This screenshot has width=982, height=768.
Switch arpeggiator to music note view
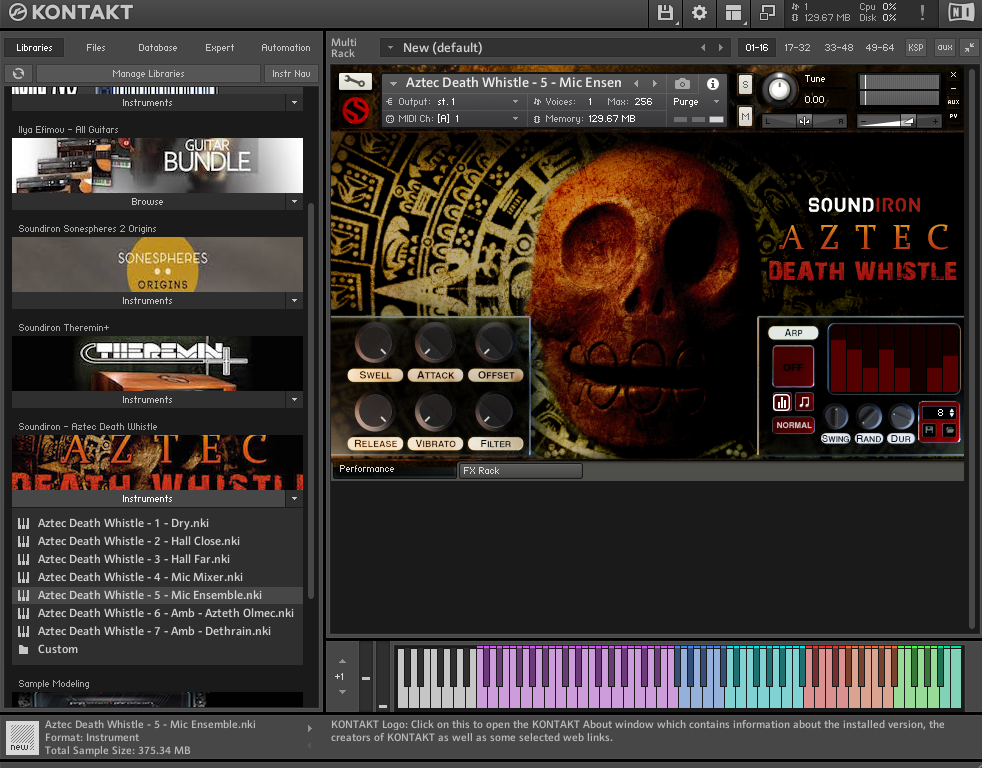coord(804,402)
